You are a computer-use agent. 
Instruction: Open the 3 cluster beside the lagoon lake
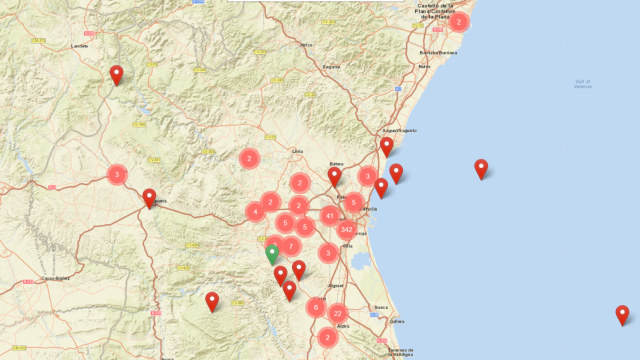coord(328,253)
